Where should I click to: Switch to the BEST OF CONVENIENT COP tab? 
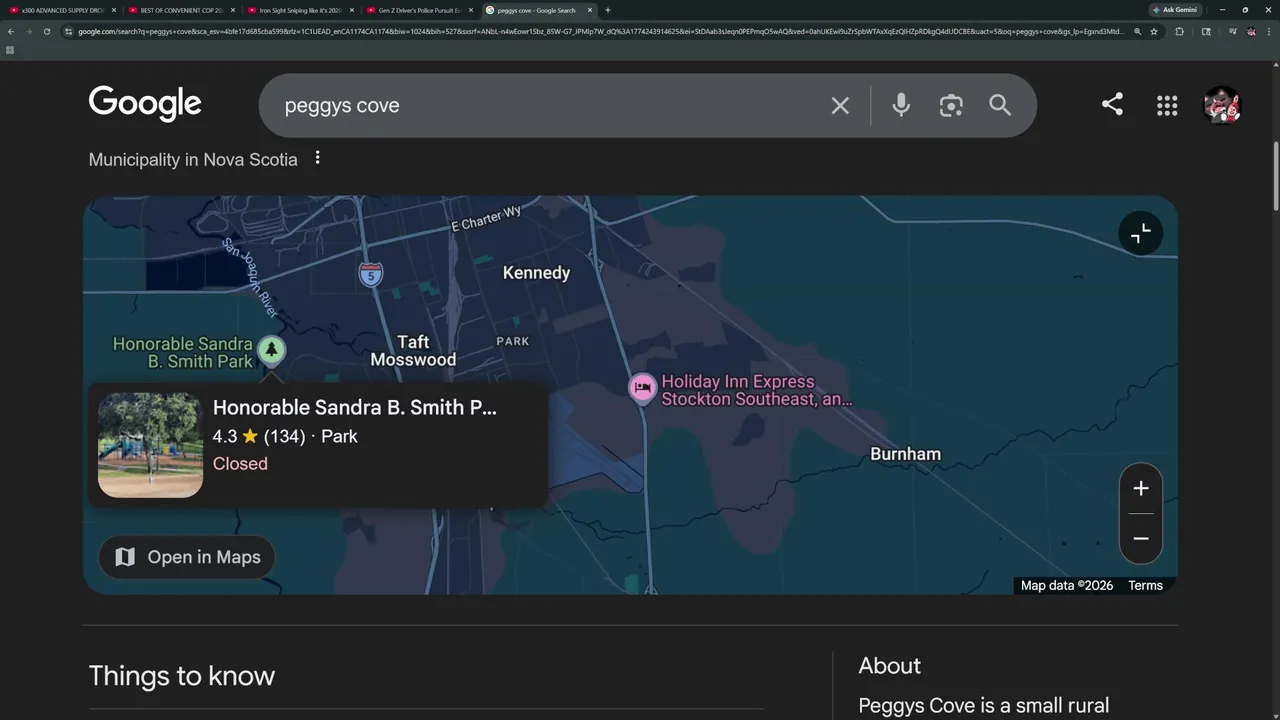coord(180,10)
